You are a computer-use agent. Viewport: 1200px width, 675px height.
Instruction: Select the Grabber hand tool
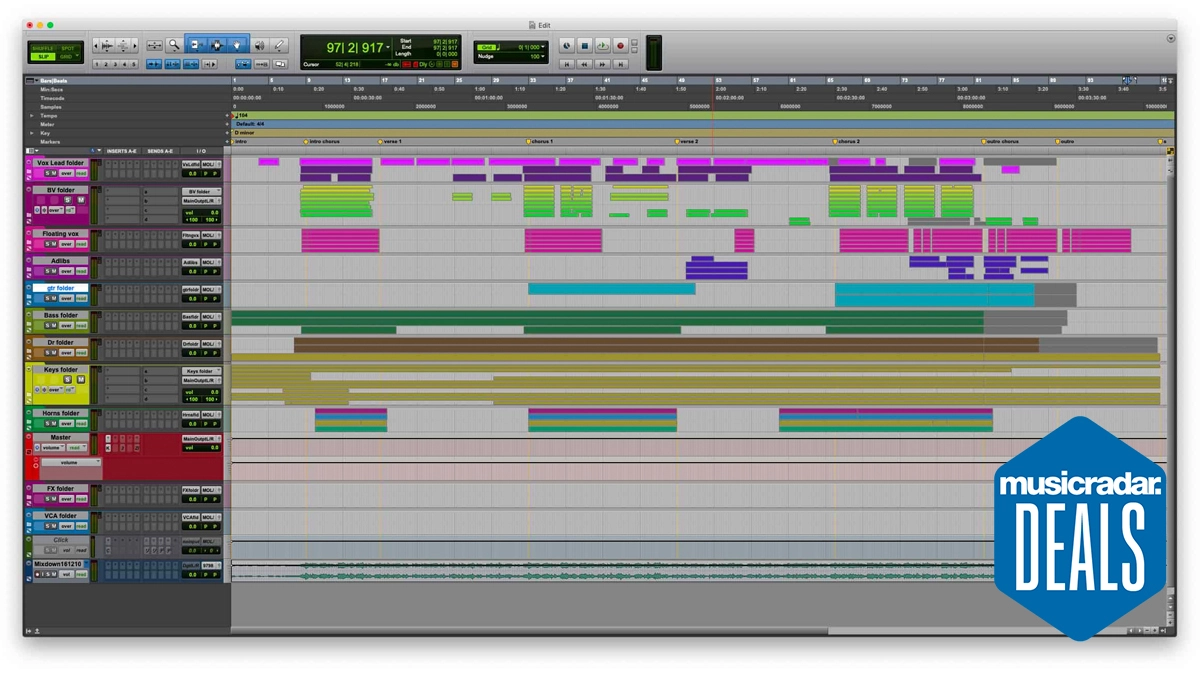pyautogui.click(x=237, y=45)
